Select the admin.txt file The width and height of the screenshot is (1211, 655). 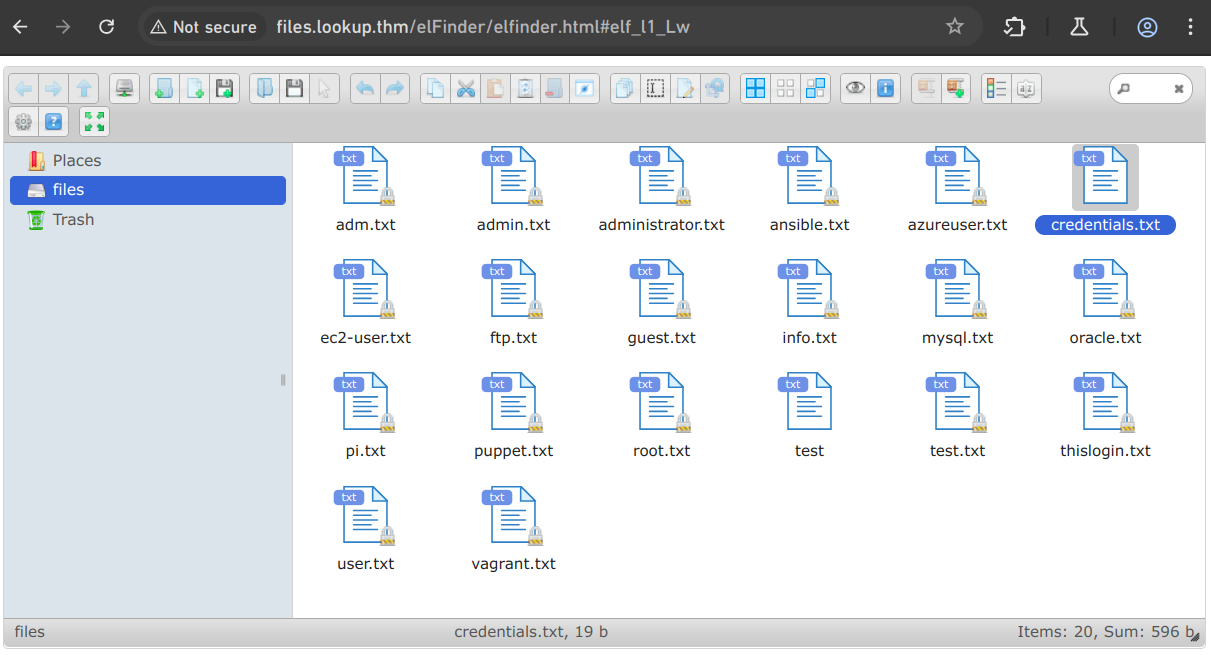pyautogui.click(x=513, y=190)
